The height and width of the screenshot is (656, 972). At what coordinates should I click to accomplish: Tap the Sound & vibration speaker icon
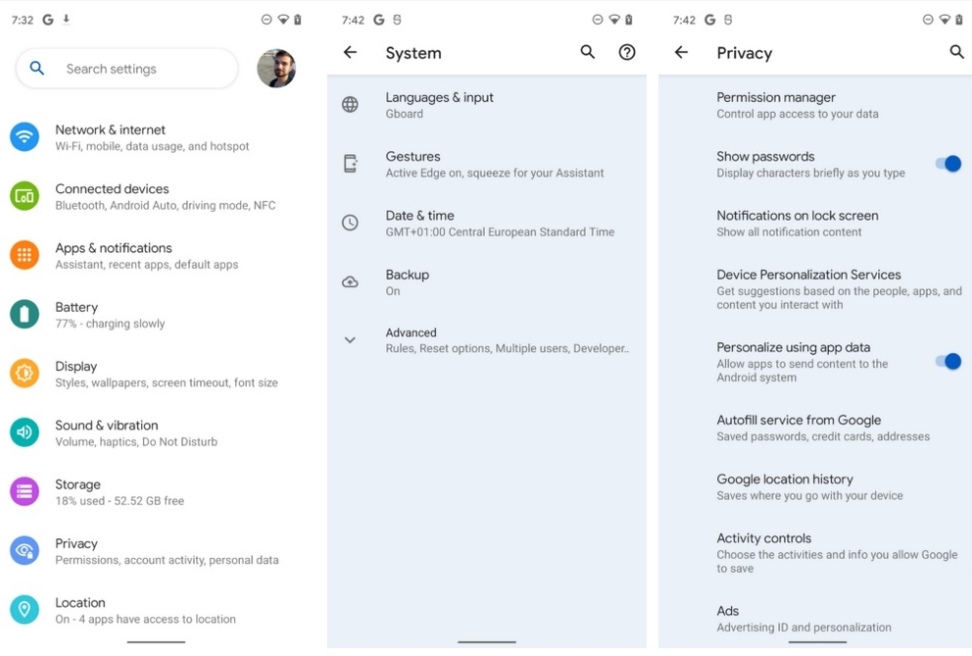24,432
